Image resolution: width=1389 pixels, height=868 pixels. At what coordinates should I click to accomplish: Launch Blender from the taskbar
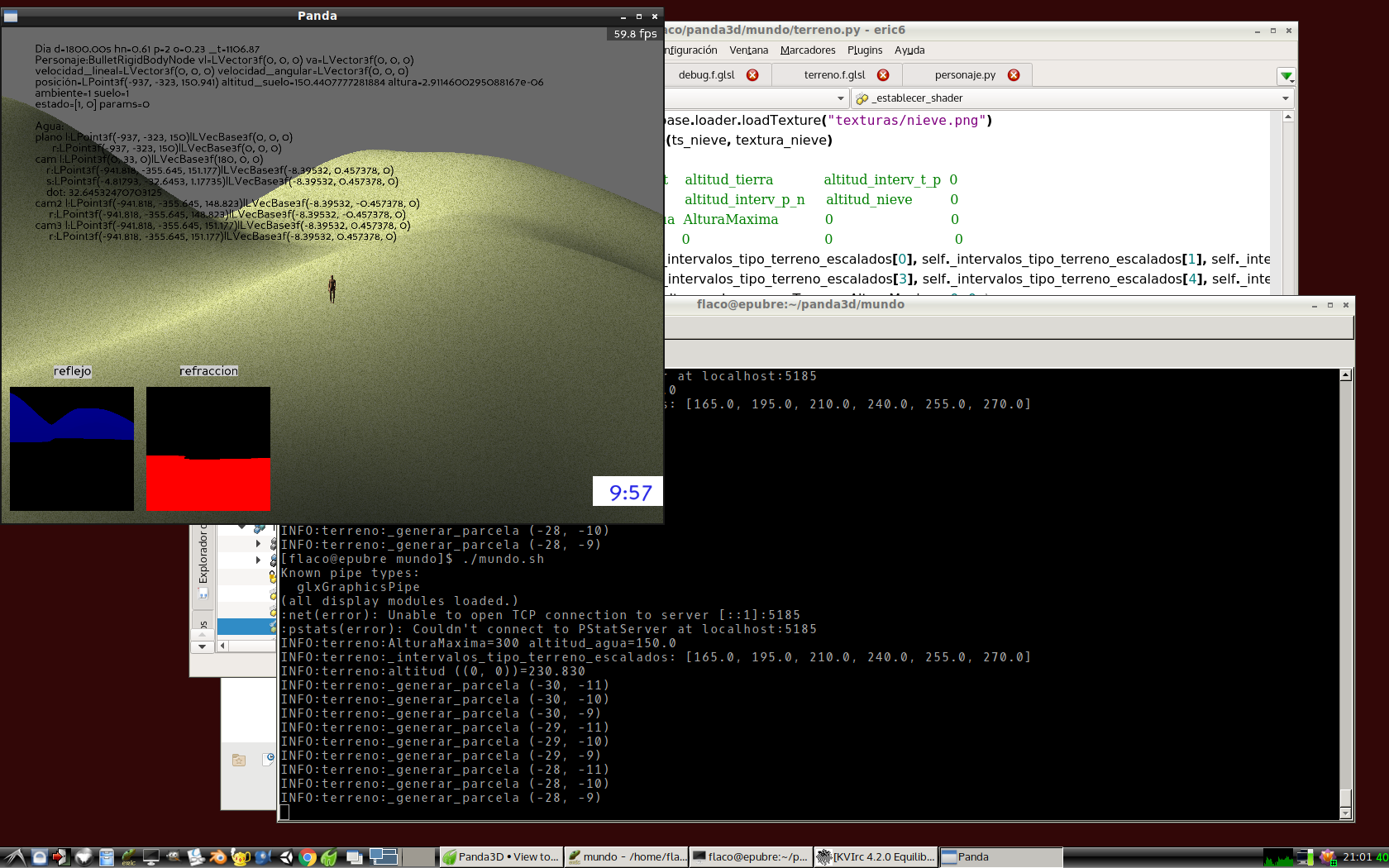point(218,857)
